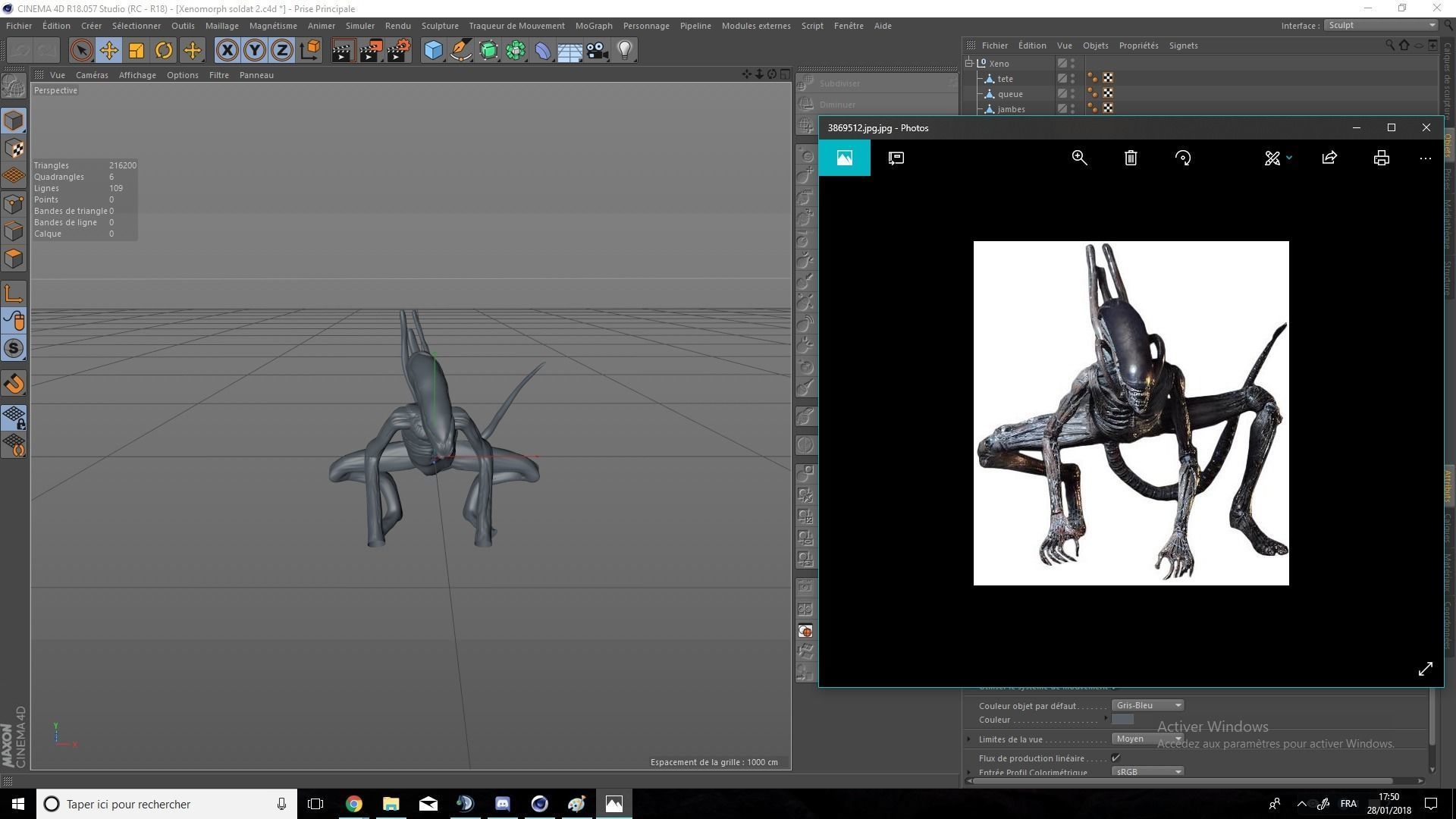Open Windows Start menu

[x=18, y=804]
